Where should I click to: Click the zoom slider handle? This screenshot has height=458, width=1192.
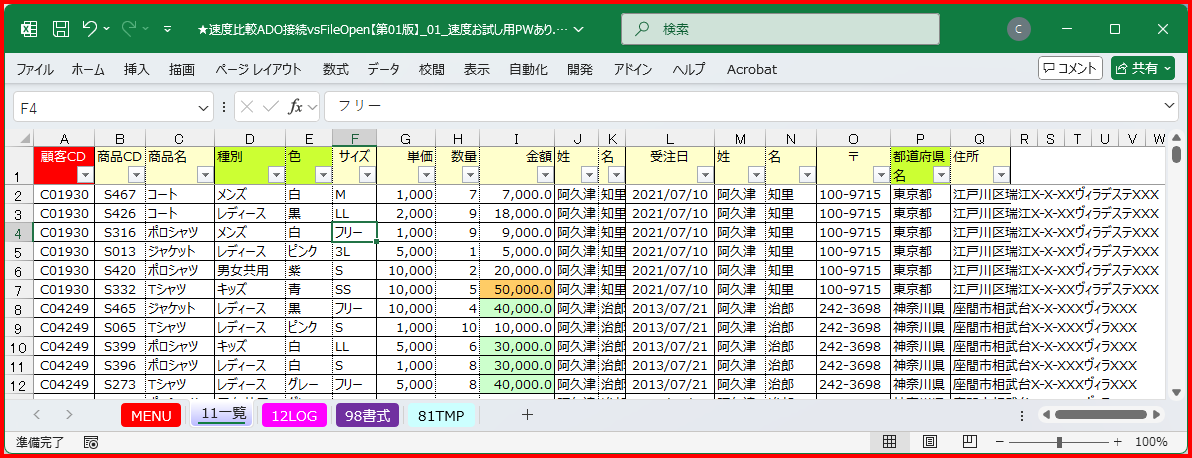coord(1060,441)
